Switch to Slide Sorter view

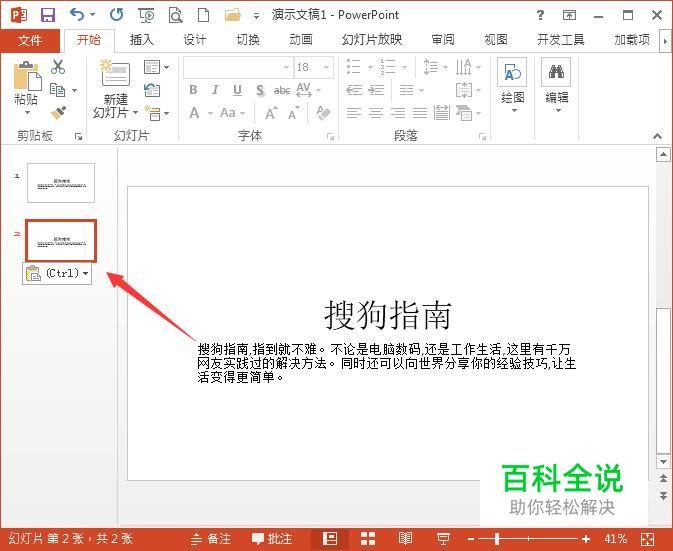368,539
